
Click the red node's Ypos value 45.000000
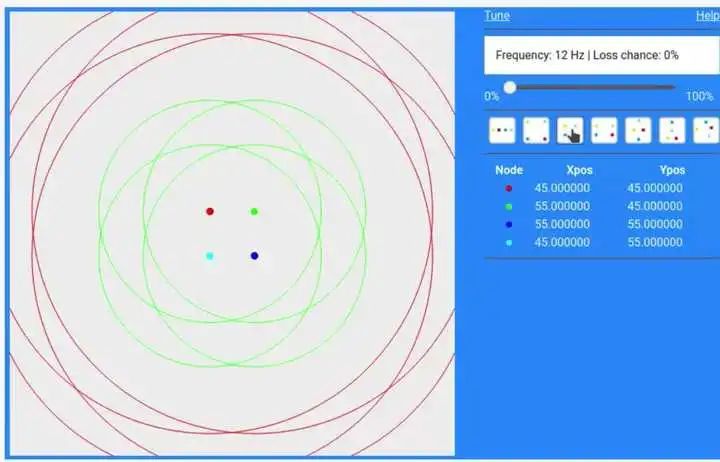(x=655, y=188)
